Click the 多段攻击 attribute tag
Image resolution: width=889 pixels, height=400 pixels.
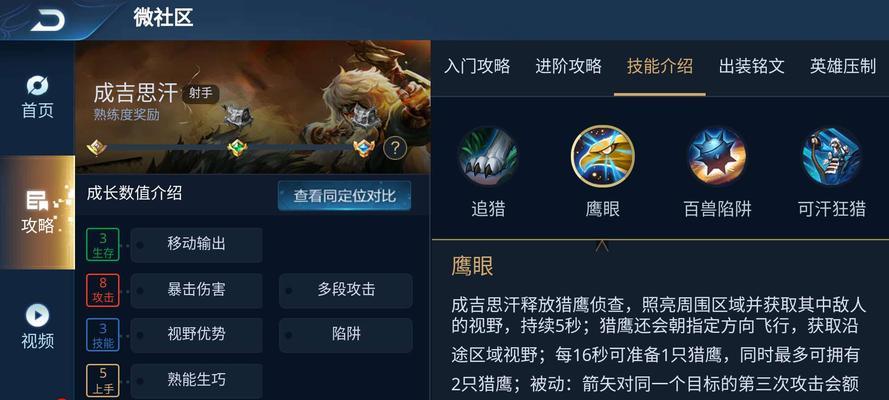pos(346,290)
